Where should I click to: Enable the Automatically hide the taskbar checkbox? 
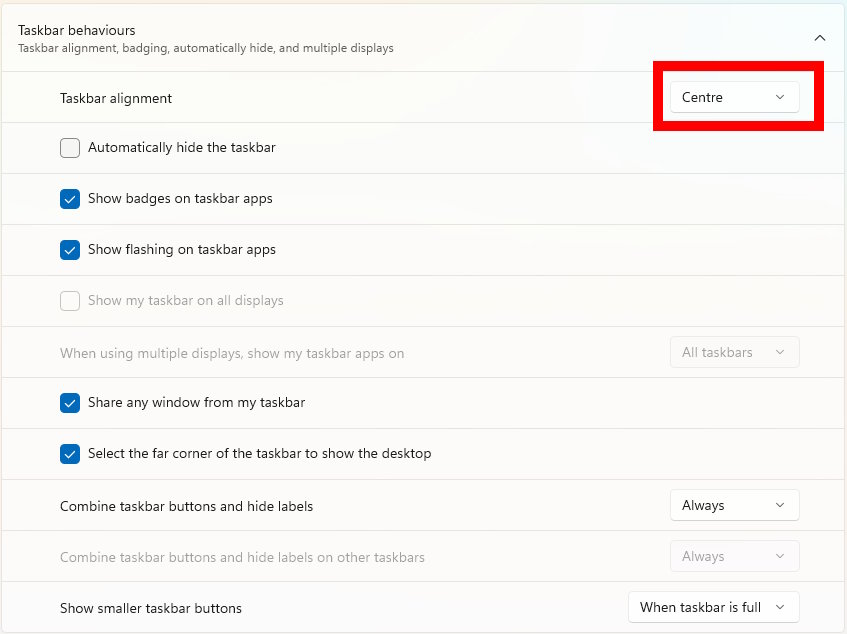70,148
